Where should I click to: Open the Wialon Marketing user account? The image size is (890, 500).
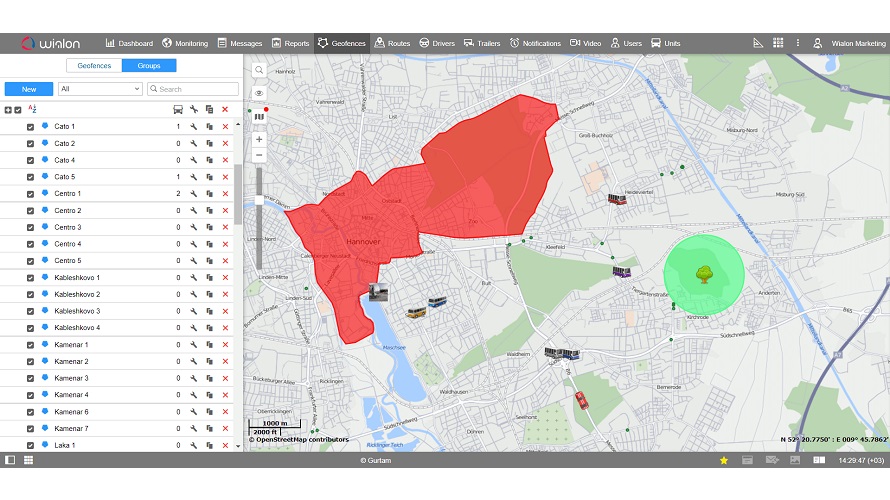point(850,43)
